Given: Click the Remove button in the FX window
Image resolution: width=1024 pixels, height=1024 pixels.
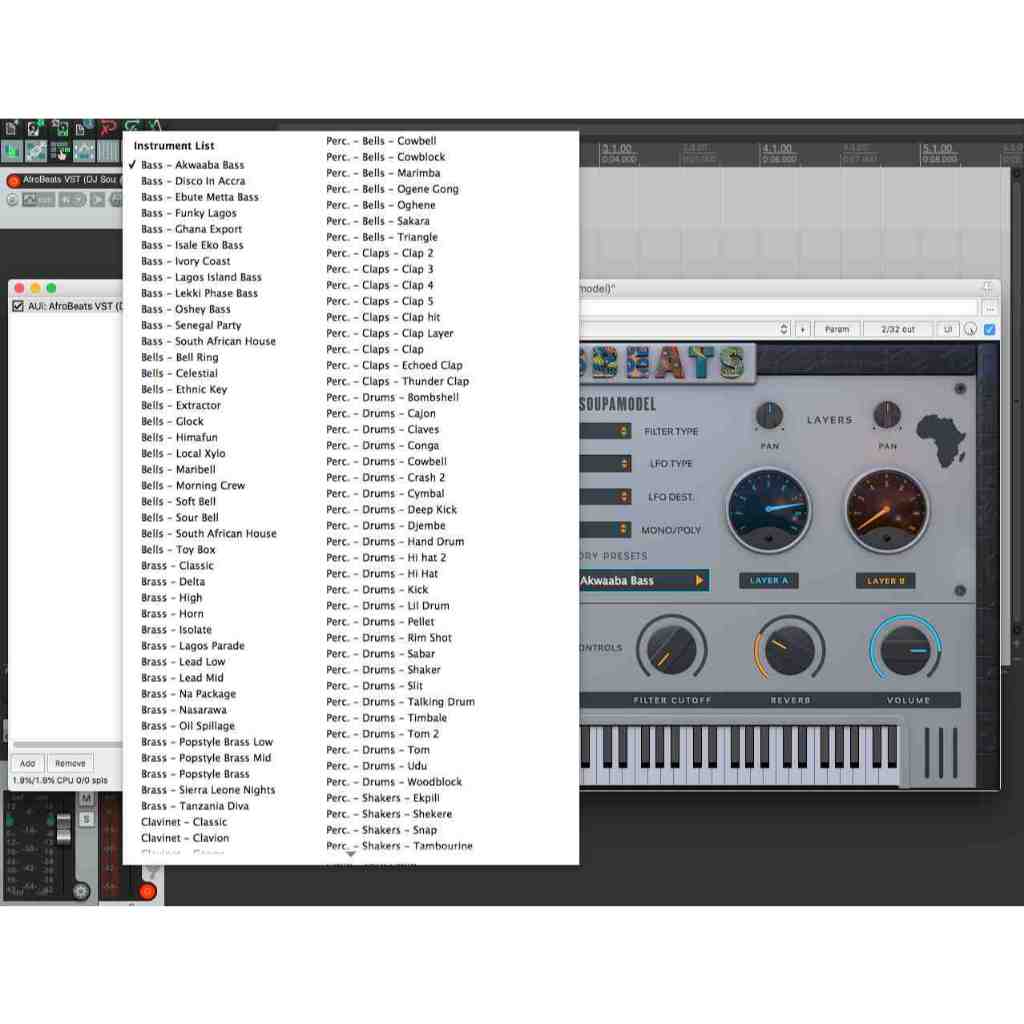Looking at the screenshot, I should (70, 763).
